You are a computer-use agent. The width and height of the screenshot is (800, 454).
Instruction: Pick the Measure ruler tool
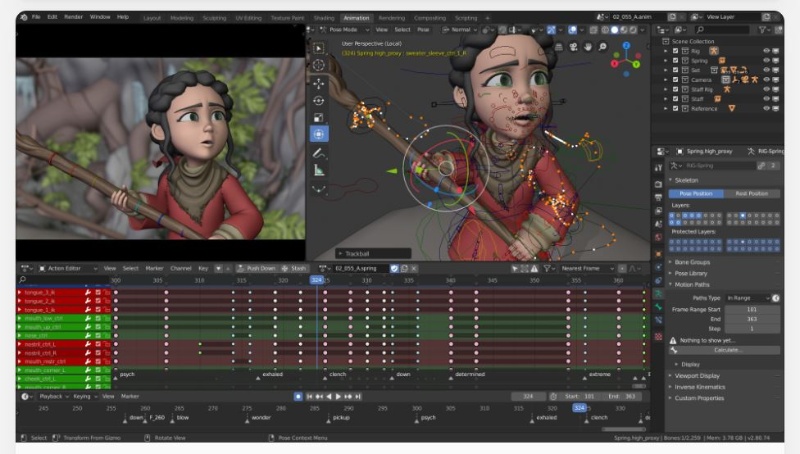tap(318, 170)
